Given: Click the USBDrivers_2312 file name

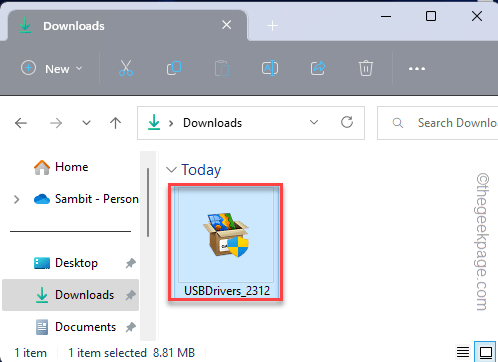Looking at the screenshot, I should click(x=227, y=291).
